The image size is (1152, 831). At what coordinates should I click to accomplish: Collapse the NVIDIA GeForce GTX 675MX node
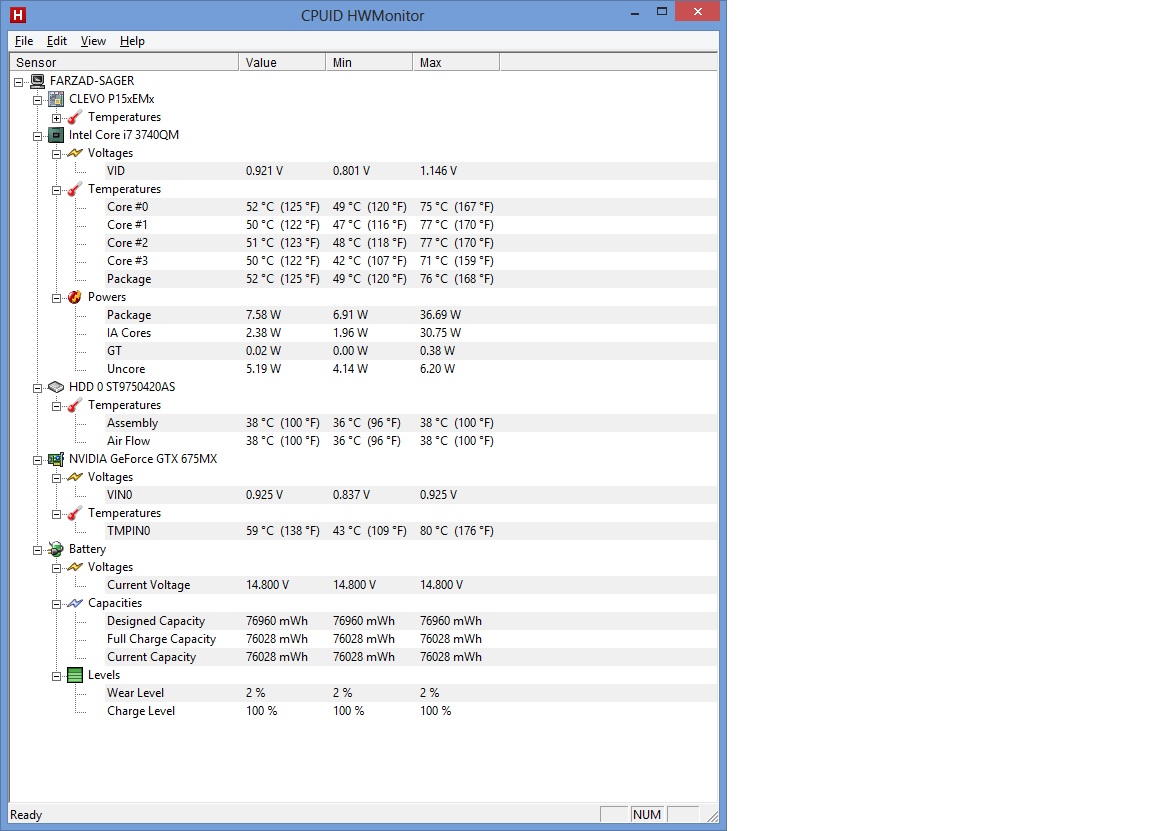[x=37, y=460]
